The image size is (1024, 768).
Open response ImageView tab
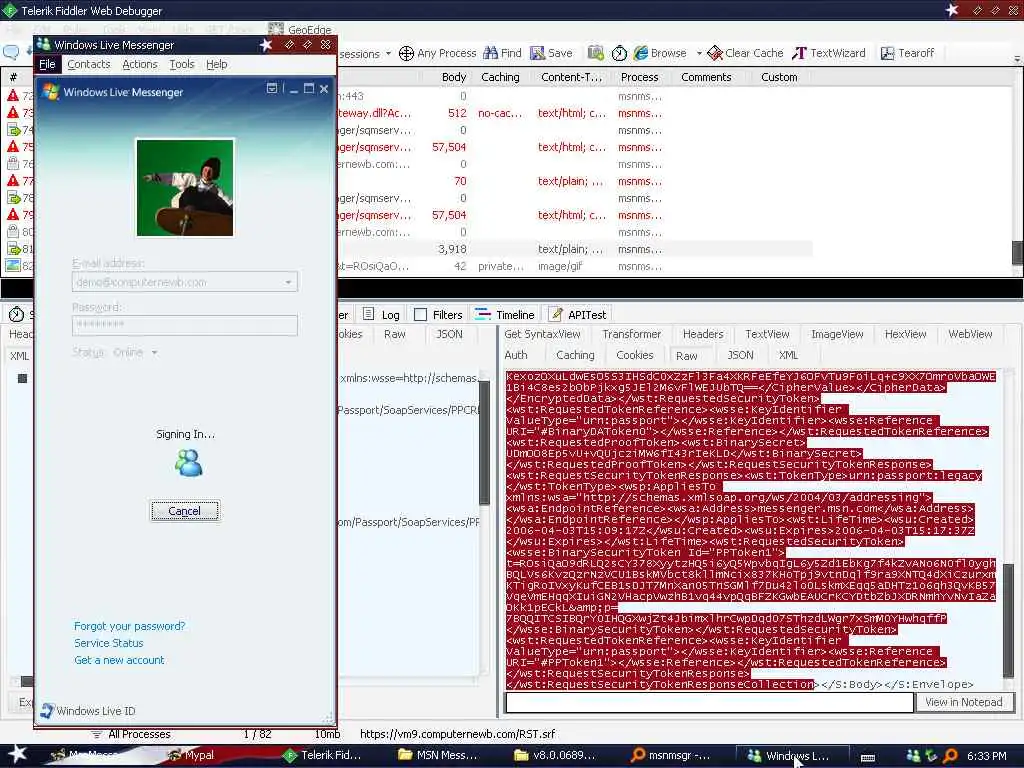(837, 334)
